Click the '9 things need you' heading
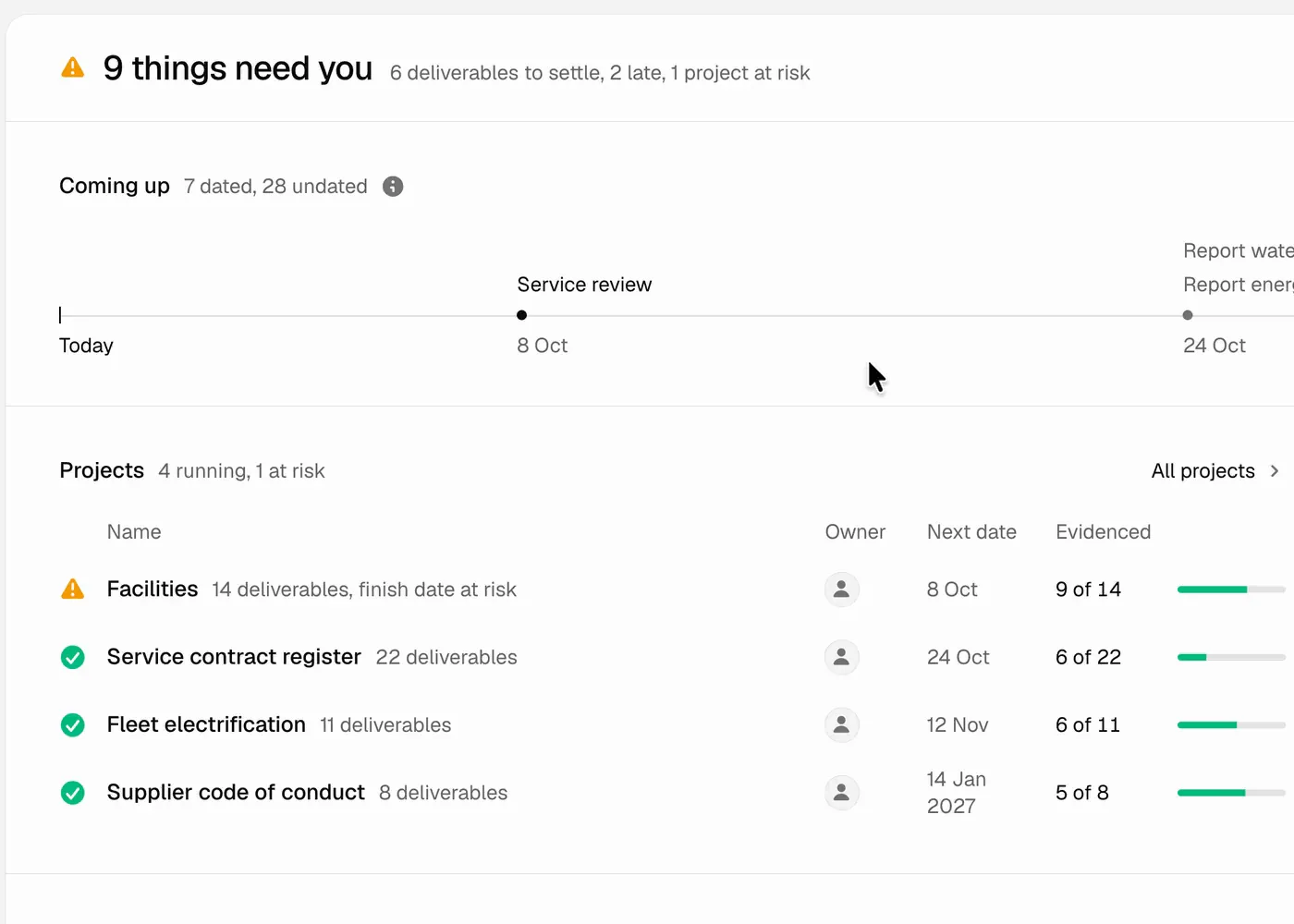 coord(238,68)
